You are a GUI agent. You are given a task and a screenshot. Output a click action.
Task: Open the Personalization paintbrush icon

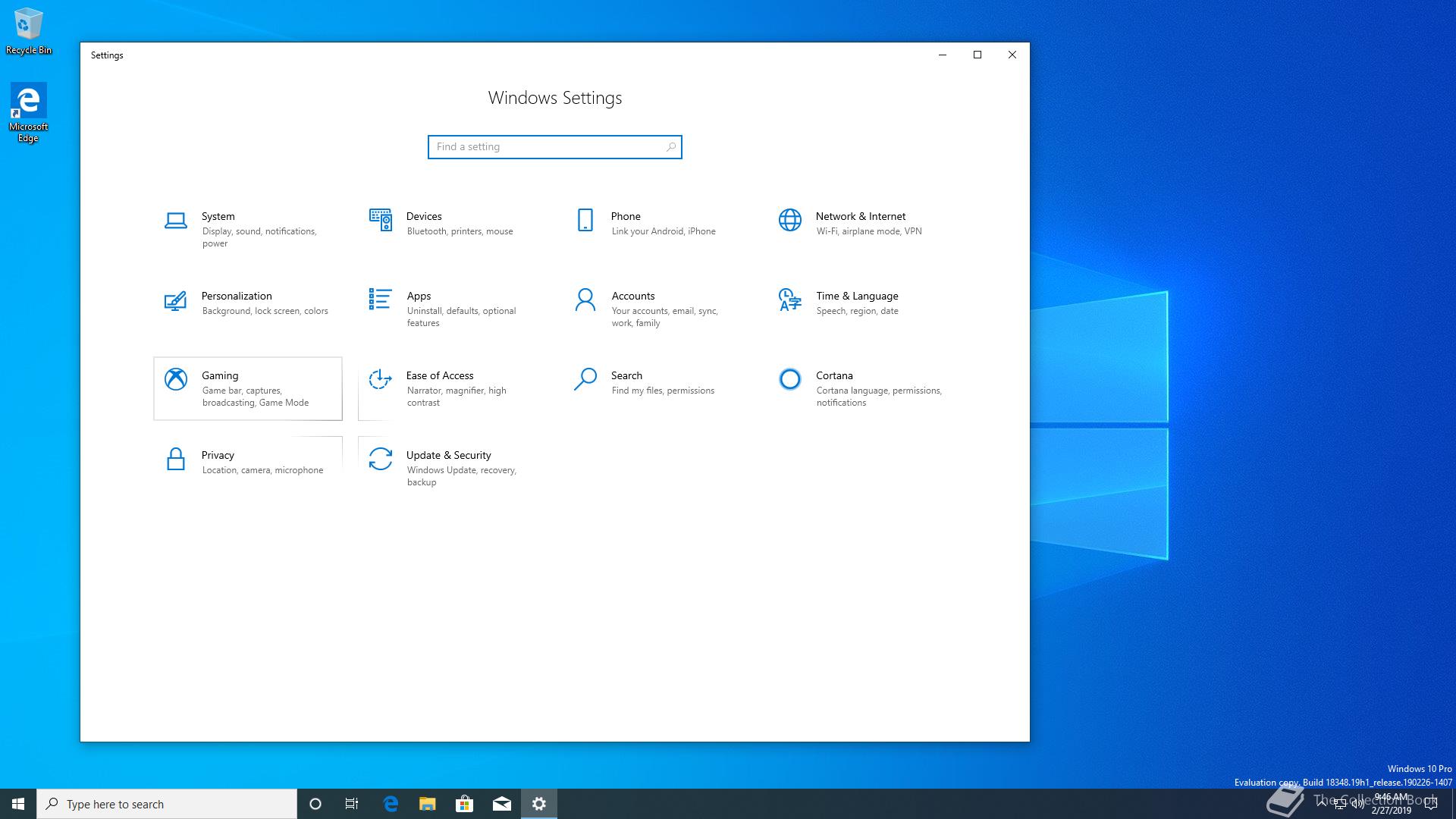click(x=175, y=300)
